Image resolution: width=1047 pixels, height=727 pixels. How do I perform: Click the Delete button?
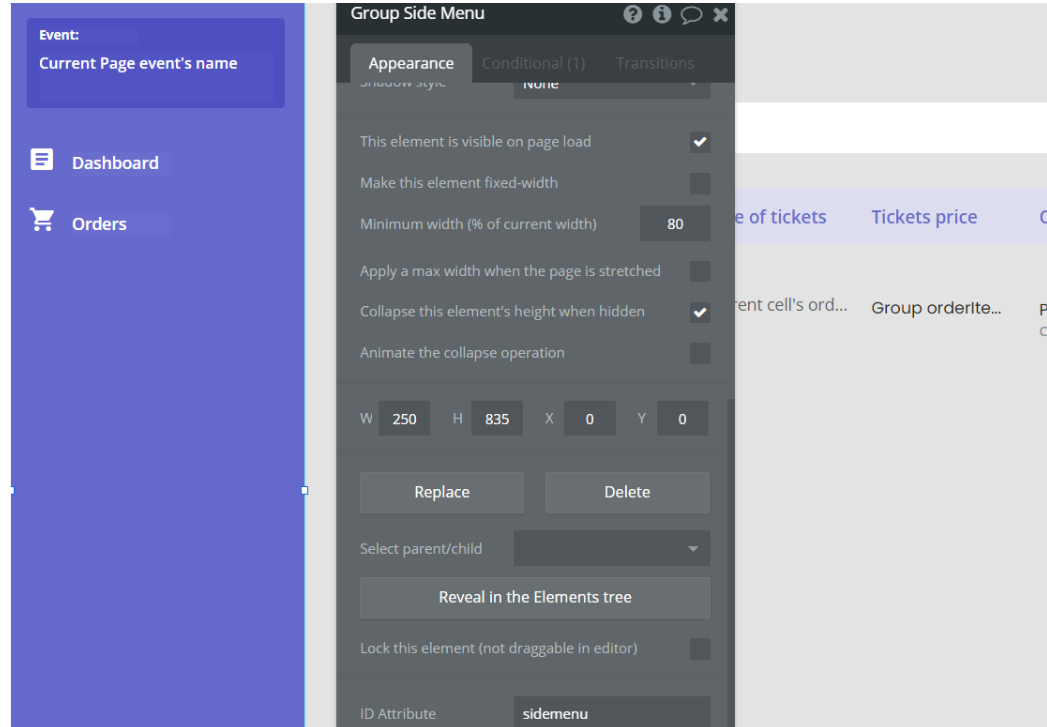click(x=627, y=493)
